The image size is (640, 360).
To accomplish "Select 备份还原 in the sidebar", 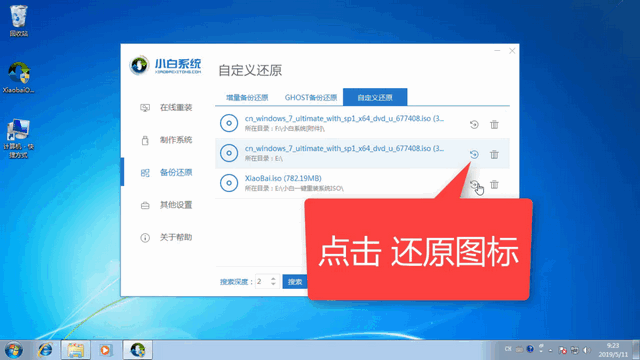I will pos(166,173).
